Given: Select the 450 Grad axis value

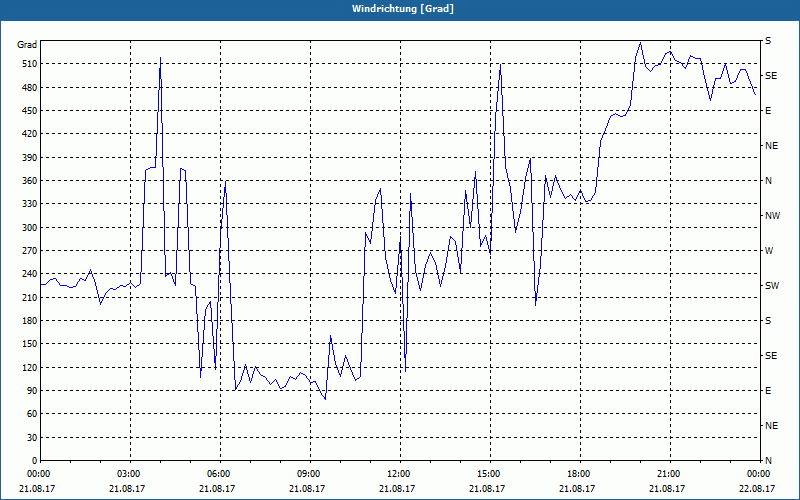Looking at the screenshot, I should click(29, 111).
